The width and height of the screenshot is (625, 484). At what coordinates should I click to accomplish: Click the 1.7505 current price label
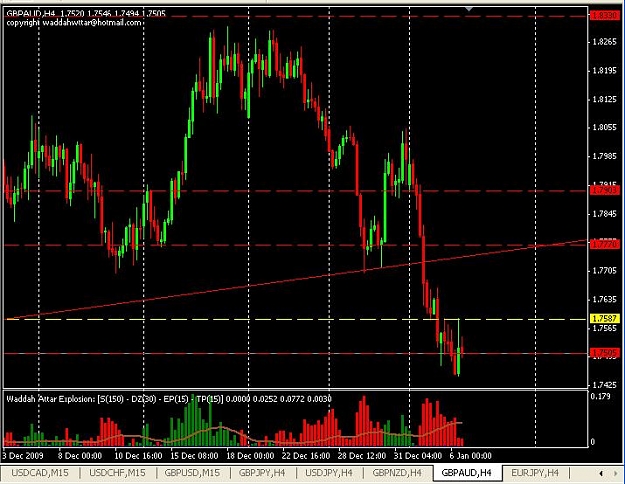[x=604, y=353]
